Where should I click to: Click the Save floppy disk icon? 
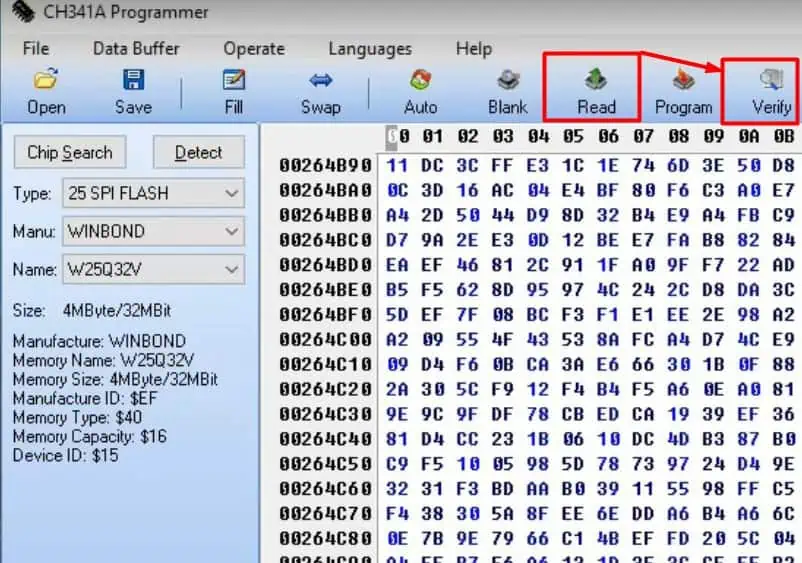point(133,80)
